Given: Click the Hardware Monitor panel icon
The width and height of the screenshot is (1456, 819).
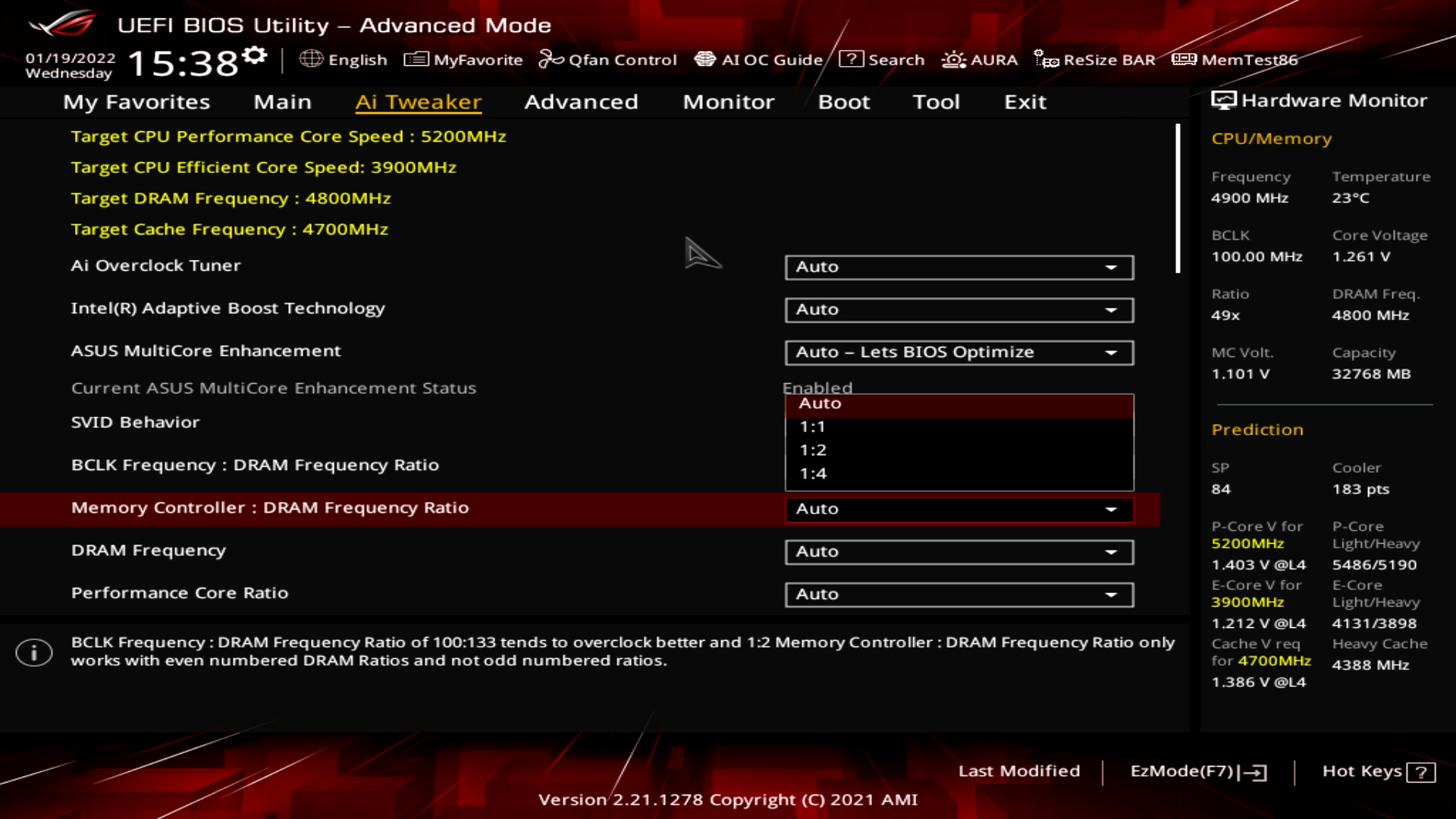Looking at the screenshot, I should tap(1224, 99).
